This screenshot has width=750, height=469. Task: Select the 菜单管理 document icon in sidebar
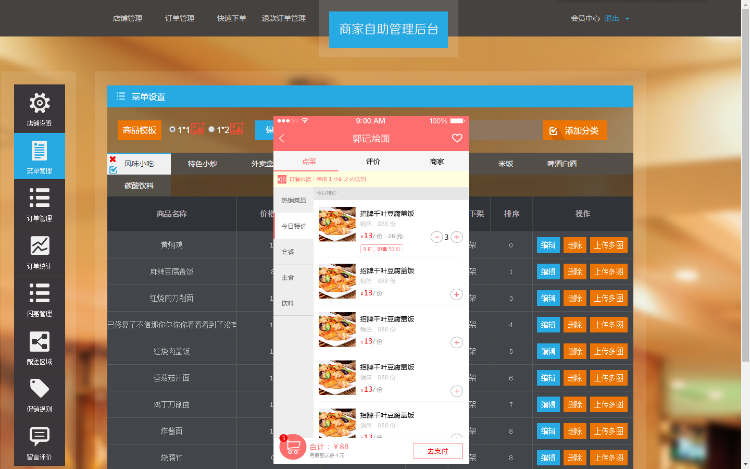(x=39, y=151)
